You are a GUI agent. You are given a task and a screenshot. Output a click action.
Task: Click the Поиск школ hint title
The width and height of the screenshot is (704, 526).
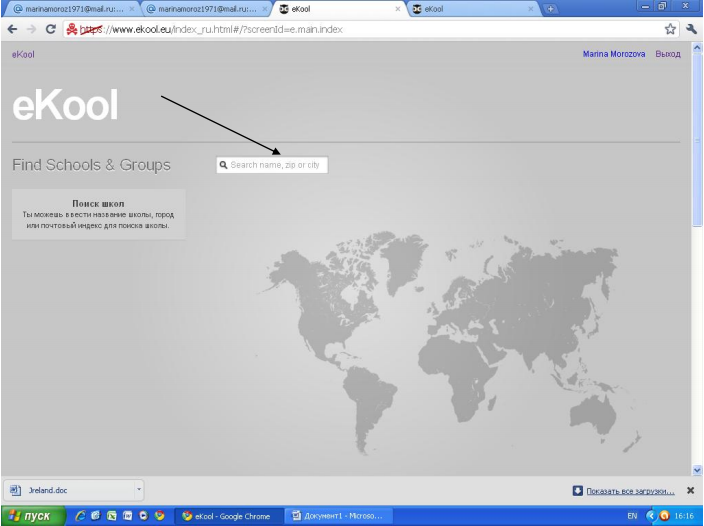[98, 203]
